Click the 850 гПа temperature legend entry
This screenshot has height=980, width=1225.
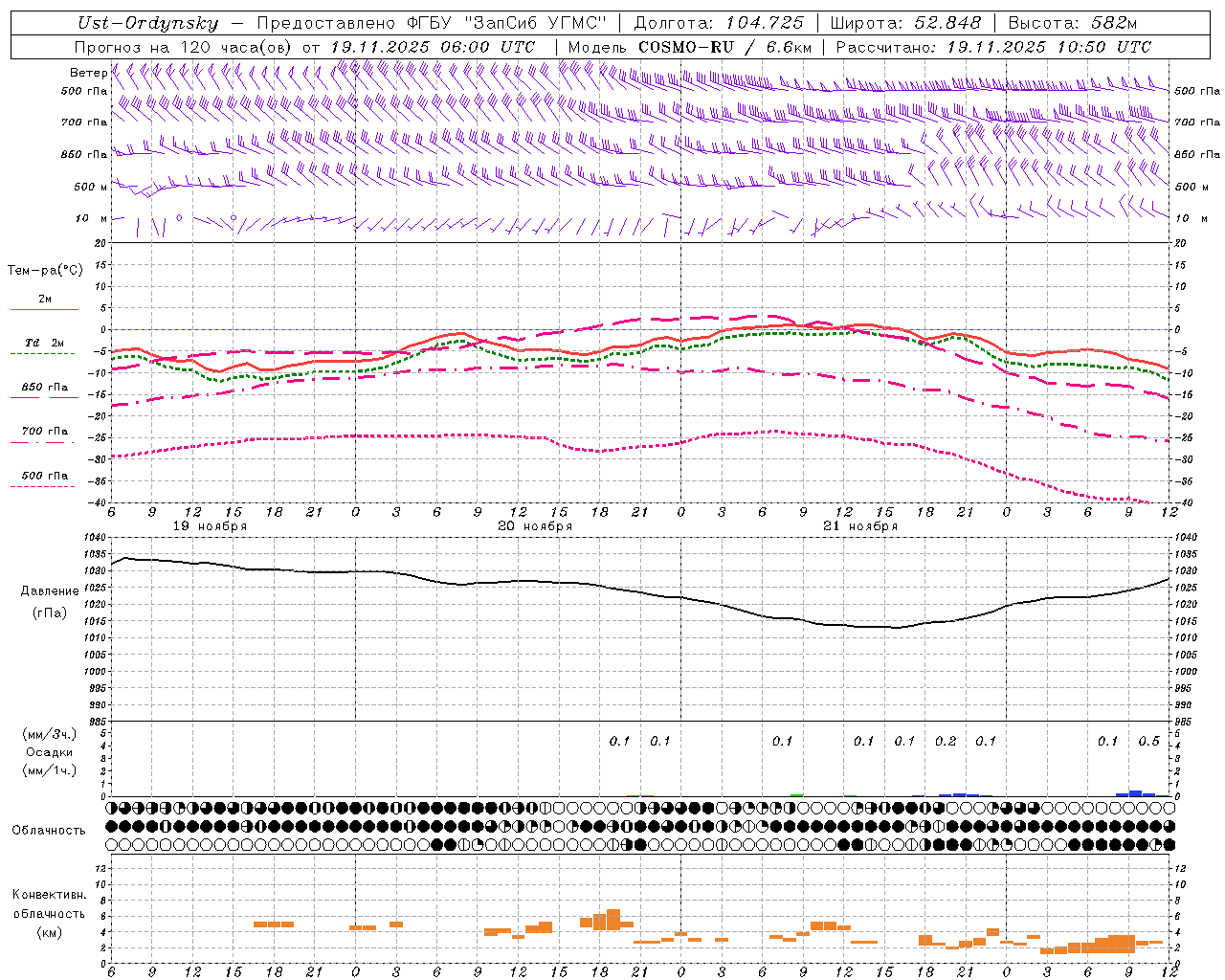click(45, 388)
